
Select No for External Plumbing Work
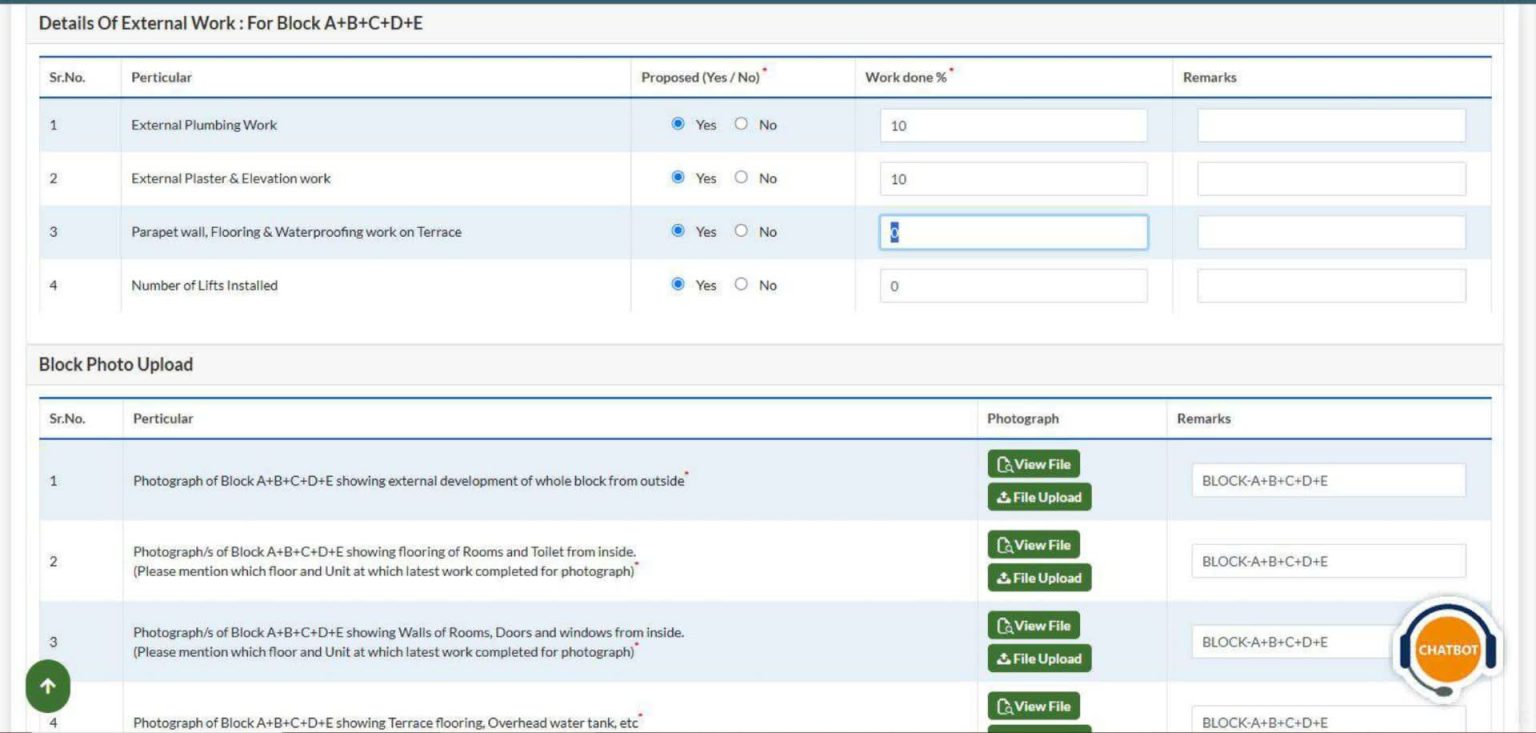tap(741, 124)
